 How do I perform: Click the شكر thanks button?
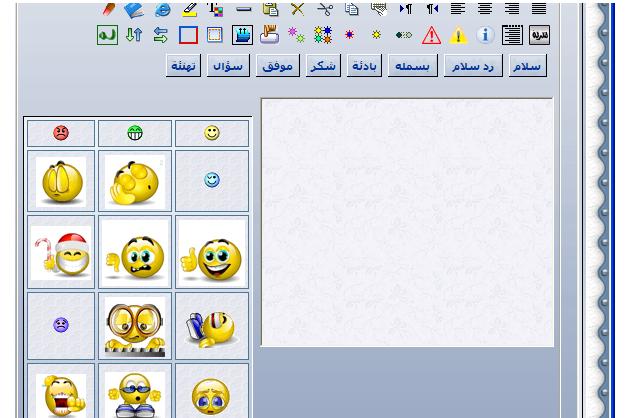click(323, 66)
